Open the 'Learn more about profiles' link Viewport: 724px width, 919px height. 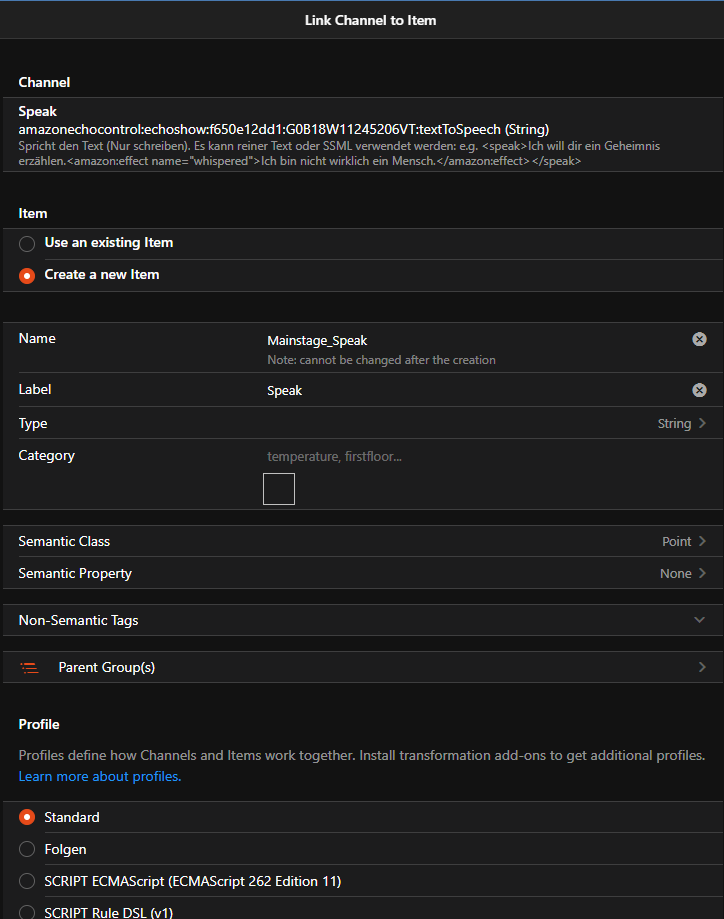pos(100,776)
